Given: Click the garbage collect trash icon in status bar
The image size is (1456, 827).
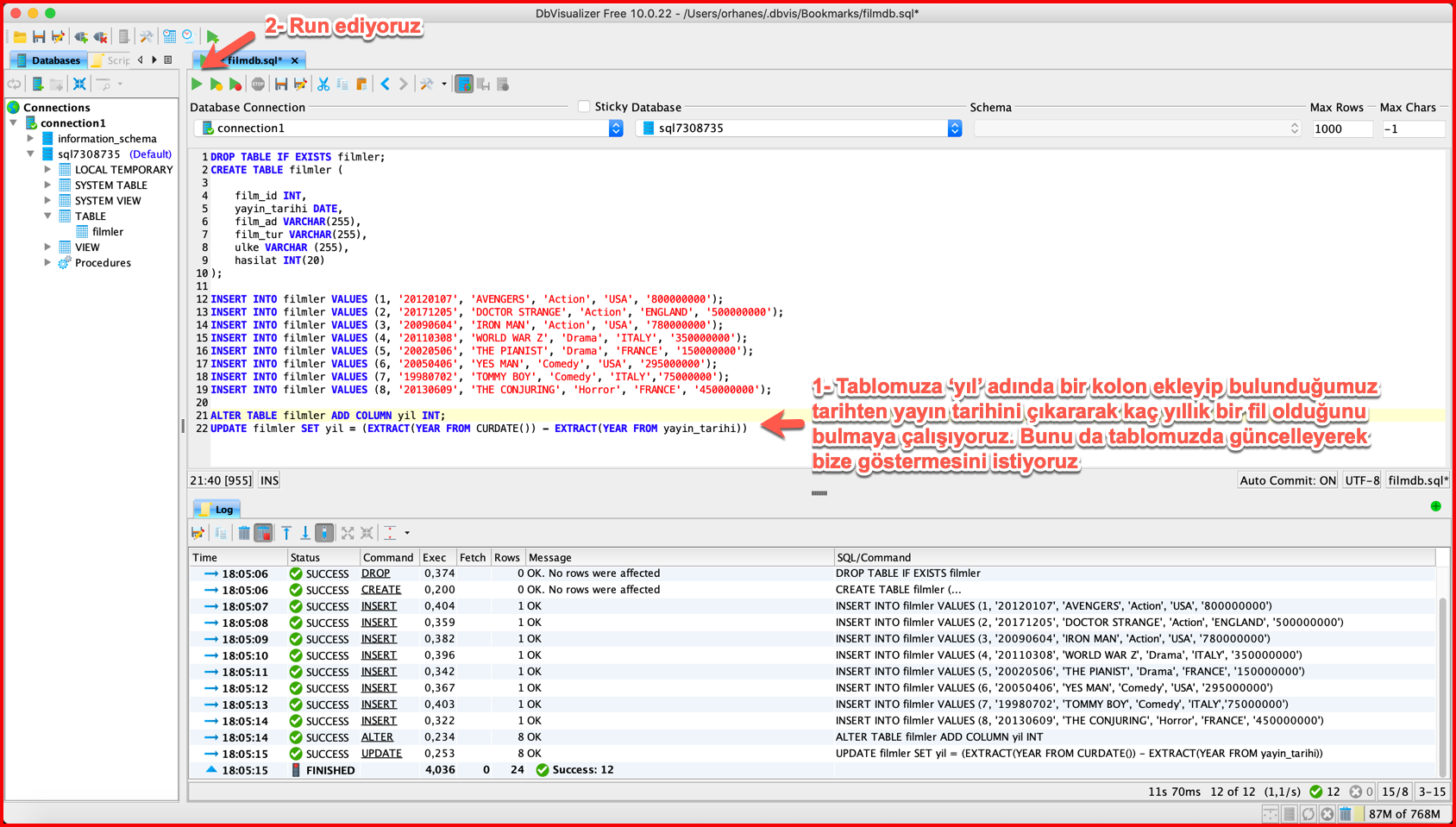Looking at the screenshot, I should [1346, 813].
